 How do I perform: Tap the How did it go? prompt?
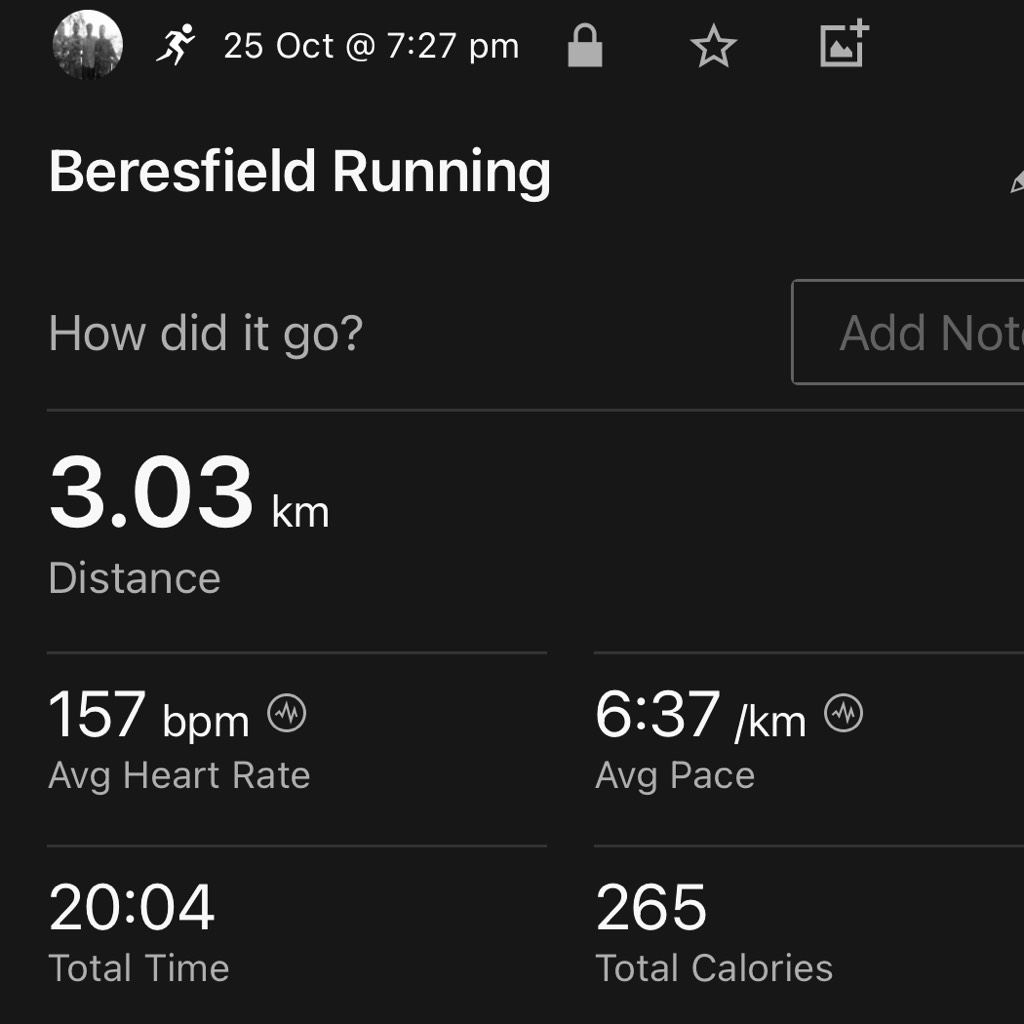pyautogui.click(x=206, y=334)
